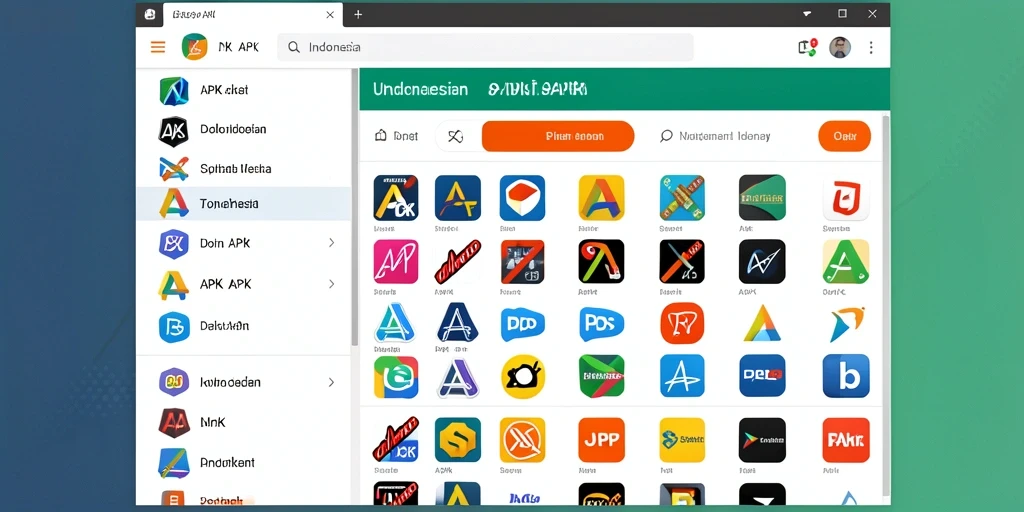Open the light green app icon with green A
The image size is (1024, 512).
(846, 261)
